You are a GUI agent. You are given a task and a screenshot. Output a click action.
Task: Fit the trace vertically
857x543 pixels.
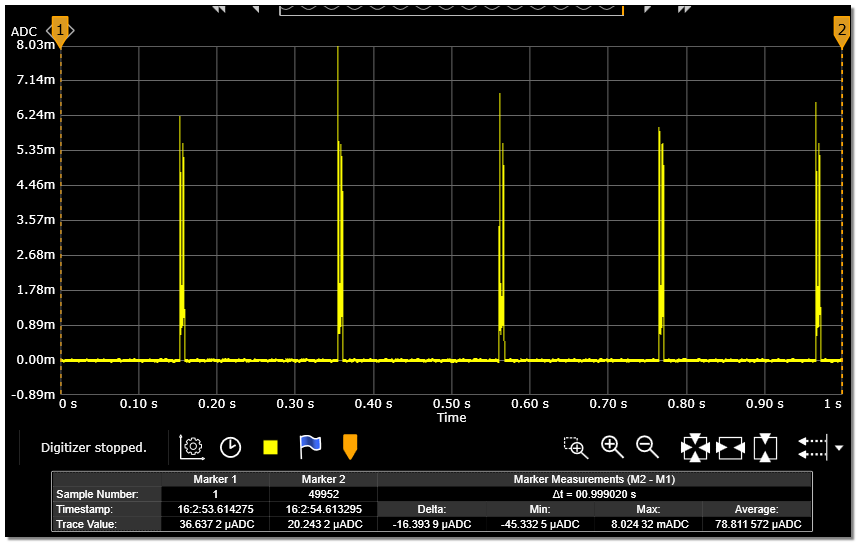(765, 447)
